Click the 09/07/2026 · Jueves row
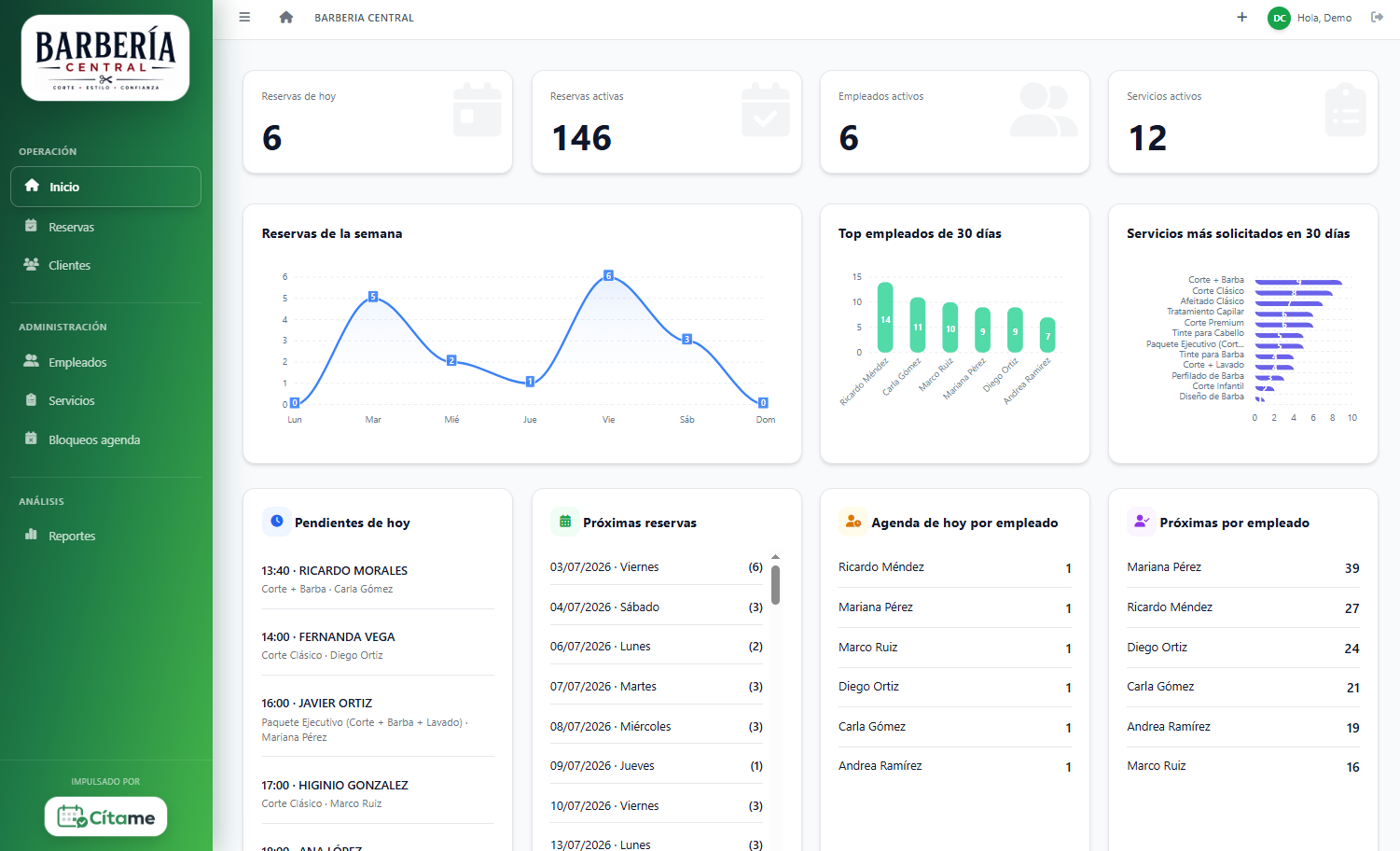Viewport: 1400px width, 851px height. [x=657, y=766]
